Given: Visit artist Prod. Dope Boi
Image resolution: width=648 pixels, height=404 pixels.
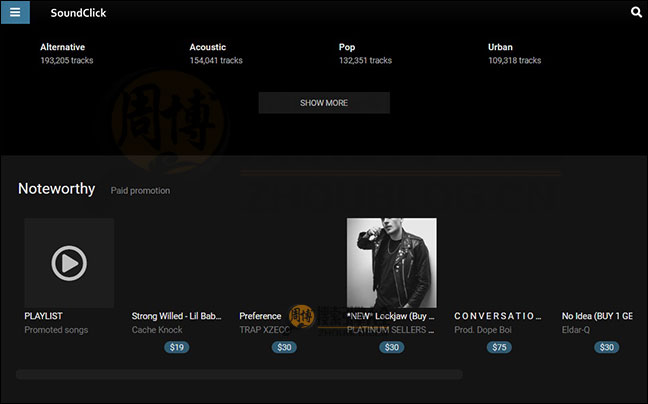Looking at the screenshot, I should [x=483, y=330].
